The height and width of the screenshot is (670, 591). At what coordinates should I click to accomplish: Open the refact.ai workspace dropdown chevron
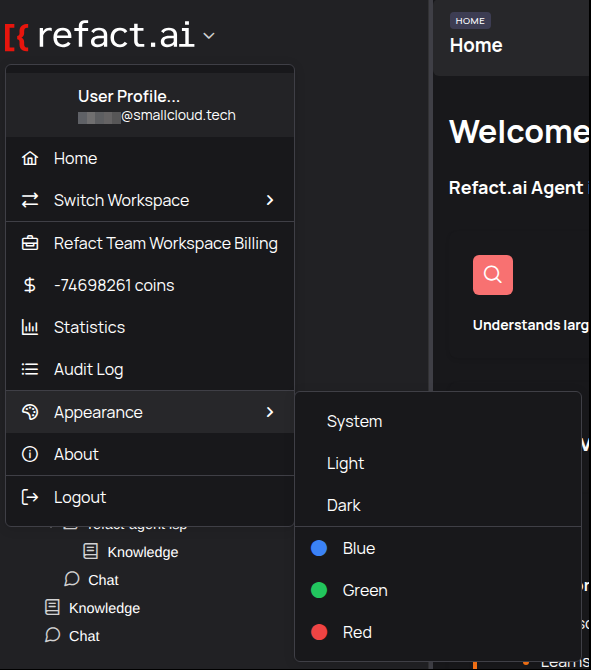tap(209, 36)
